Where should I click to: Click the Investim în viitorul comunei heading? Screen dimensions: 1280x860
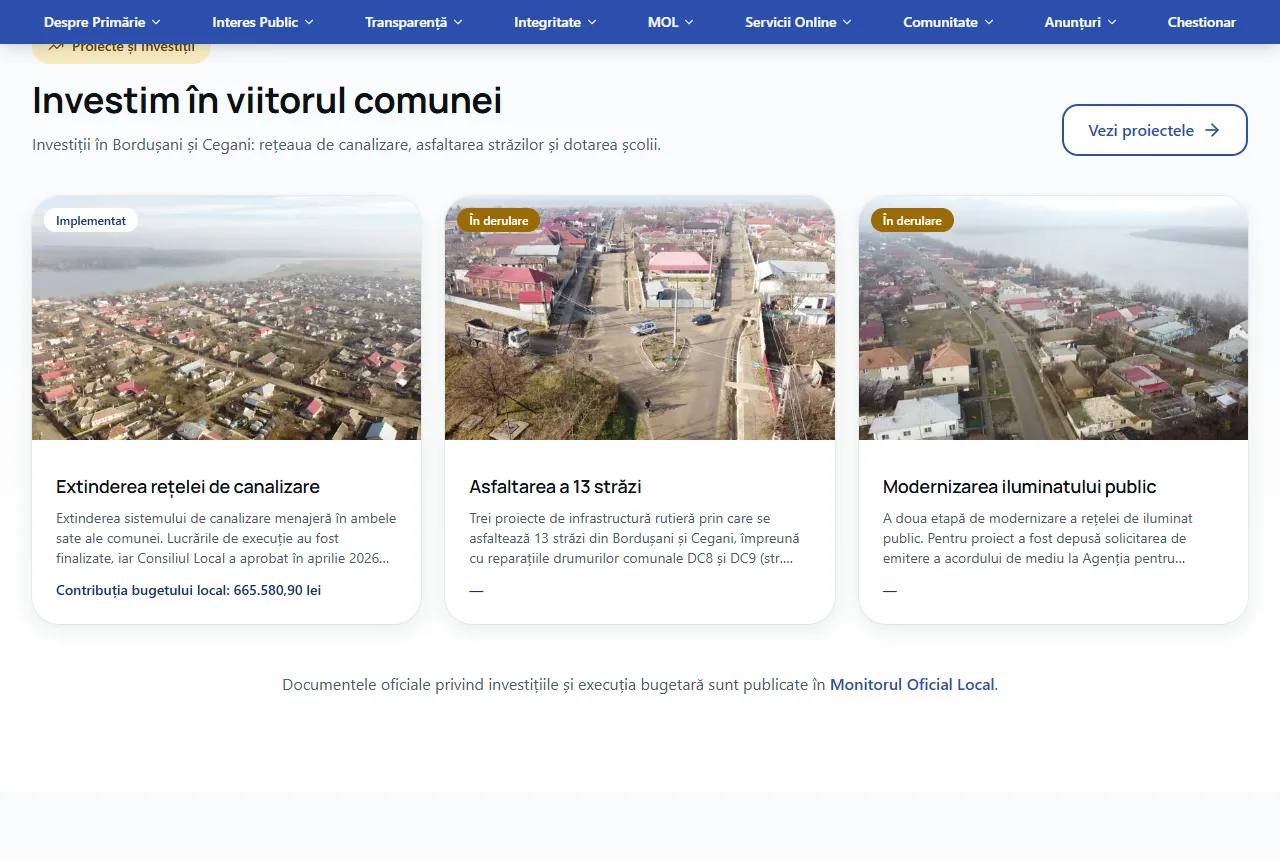[267, 101]
